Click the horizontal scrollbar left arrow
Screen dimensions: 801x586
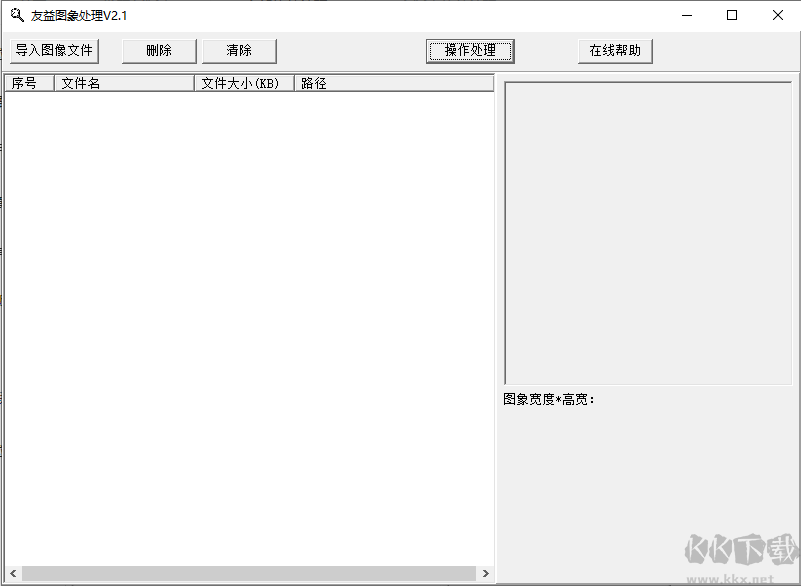pos(13,573)
